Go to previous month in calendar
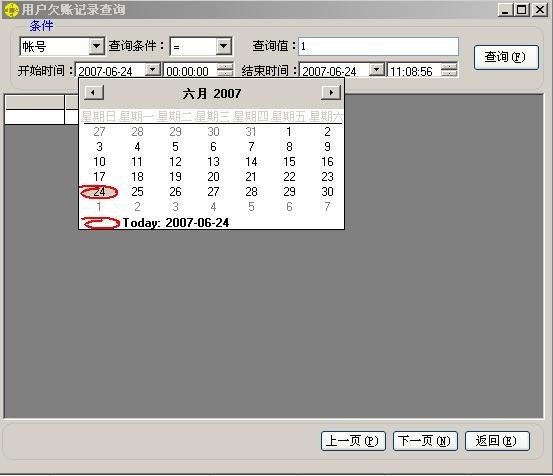Image resolution: width=553 pixels, height=476 pixels. pyautogui.click(x=94, y=93)
